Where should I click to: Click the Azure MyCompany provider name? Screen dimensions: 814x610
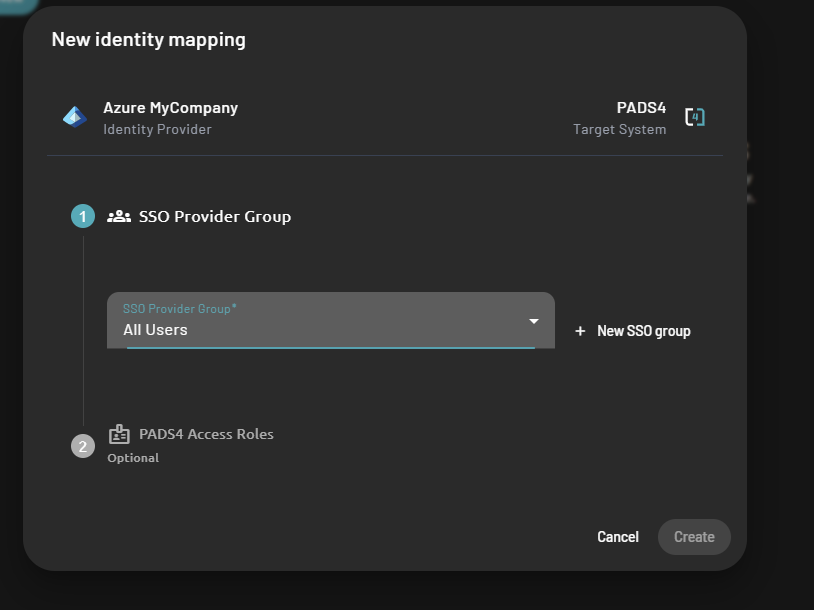point(170,108)
